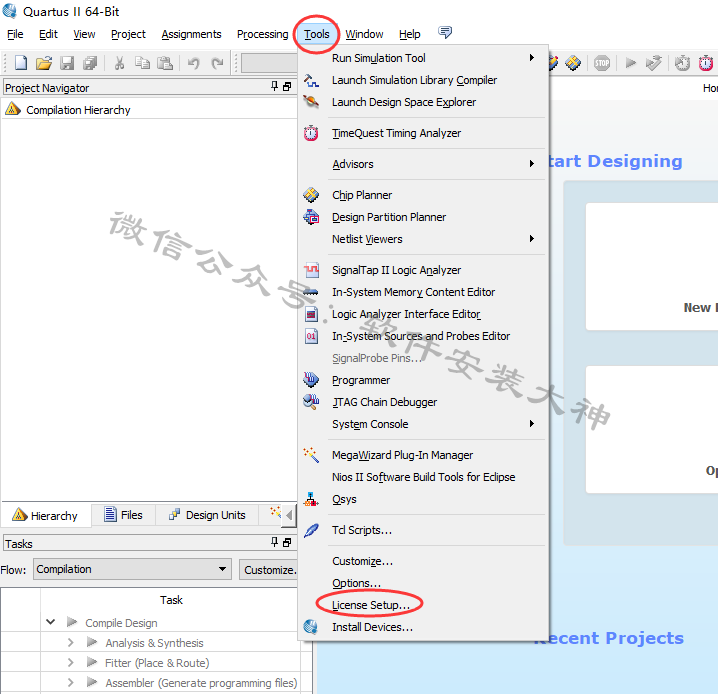Click the Save All toolbar icon
Image resolution: width=718 pixels, height=694 pixels.
coord(90,63)
